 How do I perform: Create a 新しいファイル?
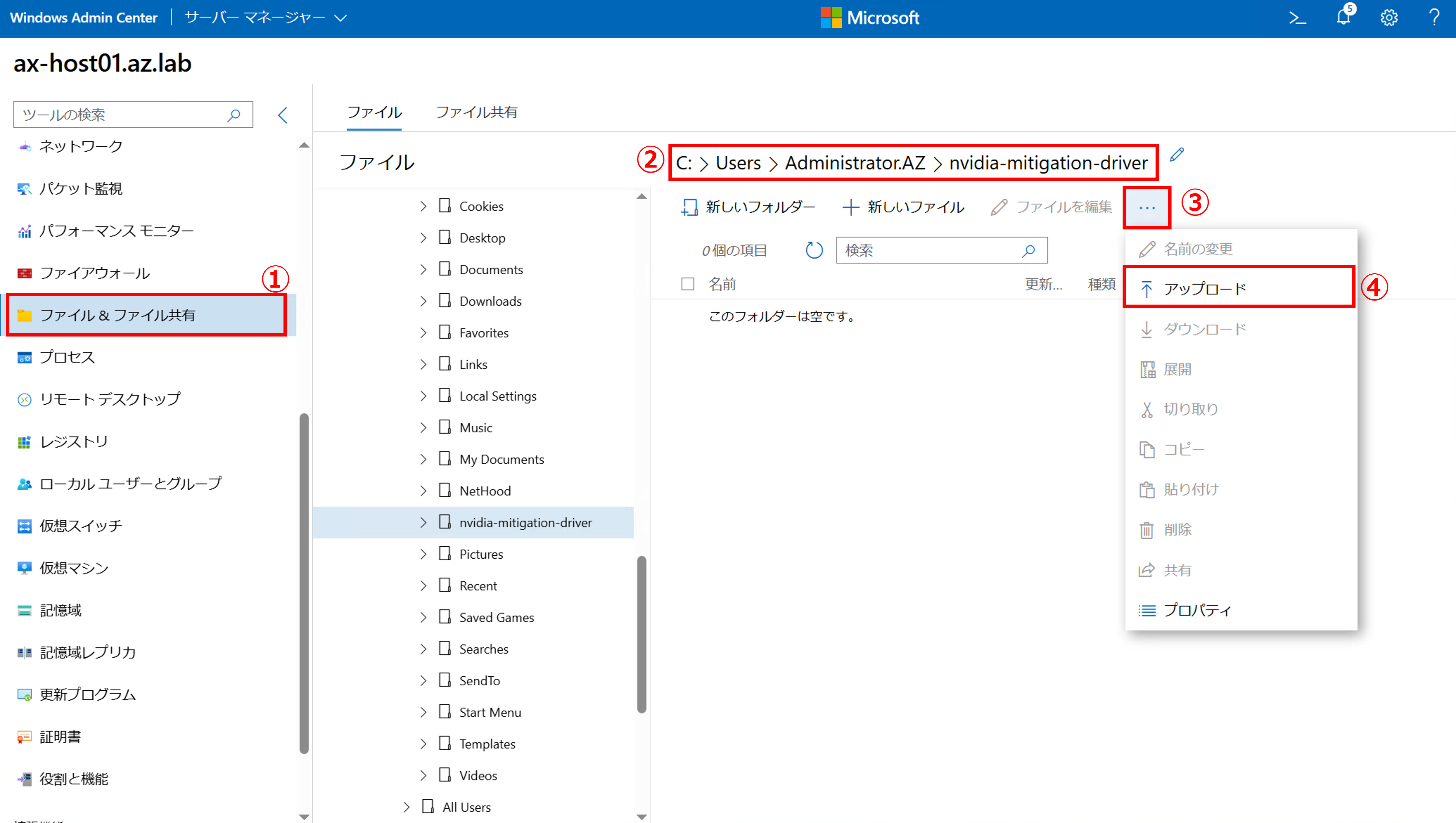click(x=903, y=207)
